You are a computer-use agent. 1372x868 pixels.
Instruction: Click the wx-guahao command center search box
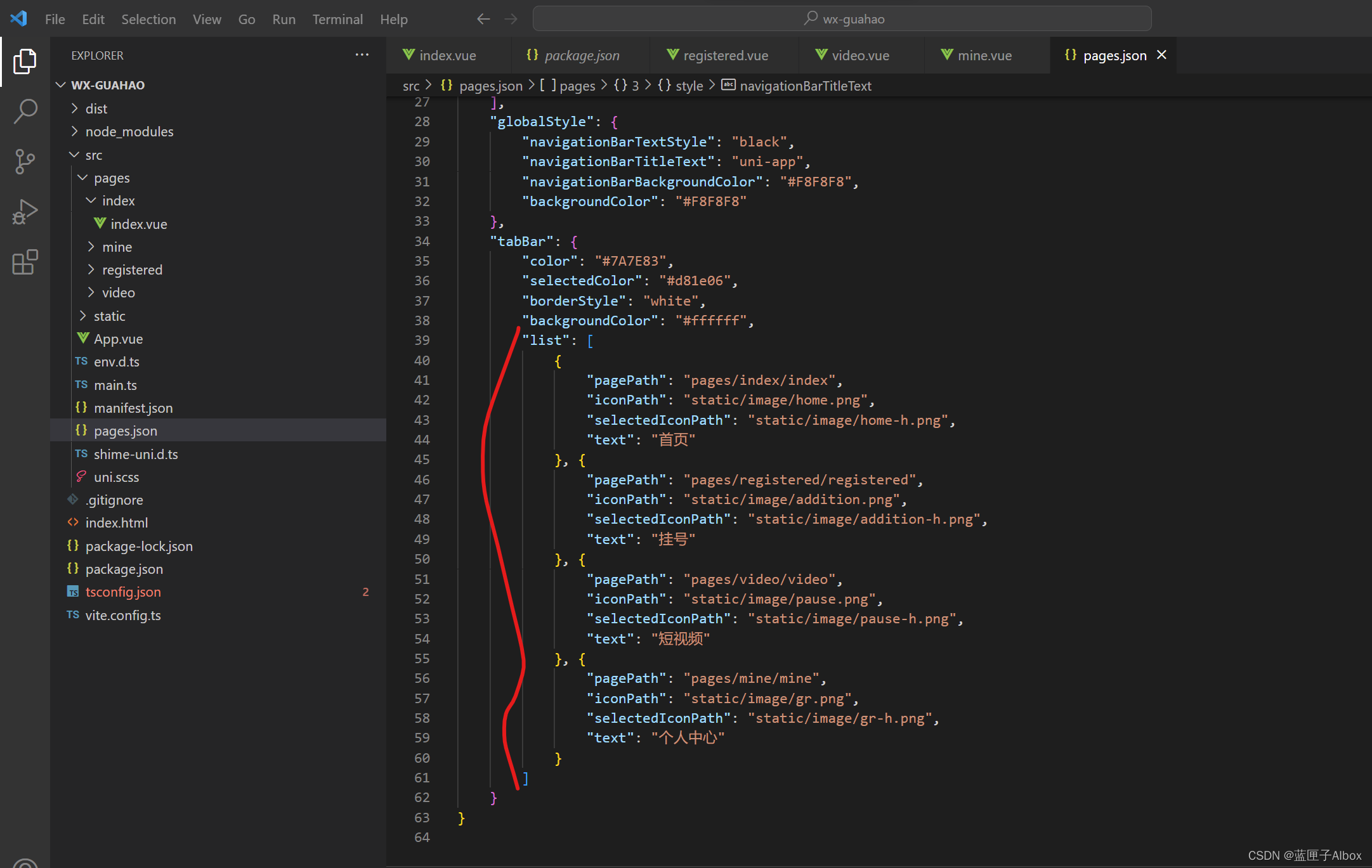[842, 19]
